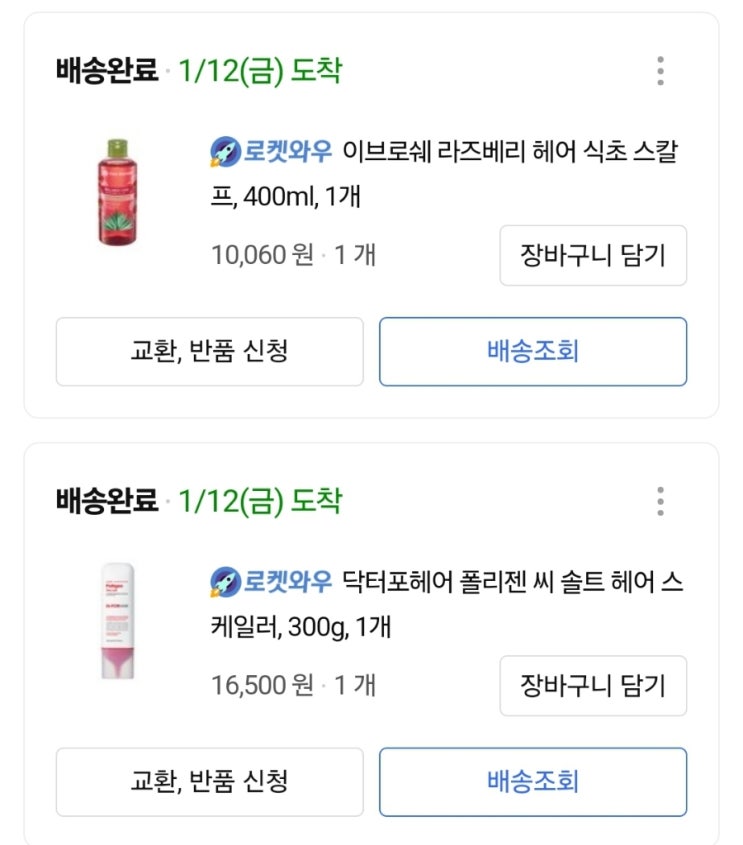The image size is (743, 845).
Task: Add the 이브로쉐 hair vinegar to cart with 장바구니 담기
Action: click(x=593, y=256)
